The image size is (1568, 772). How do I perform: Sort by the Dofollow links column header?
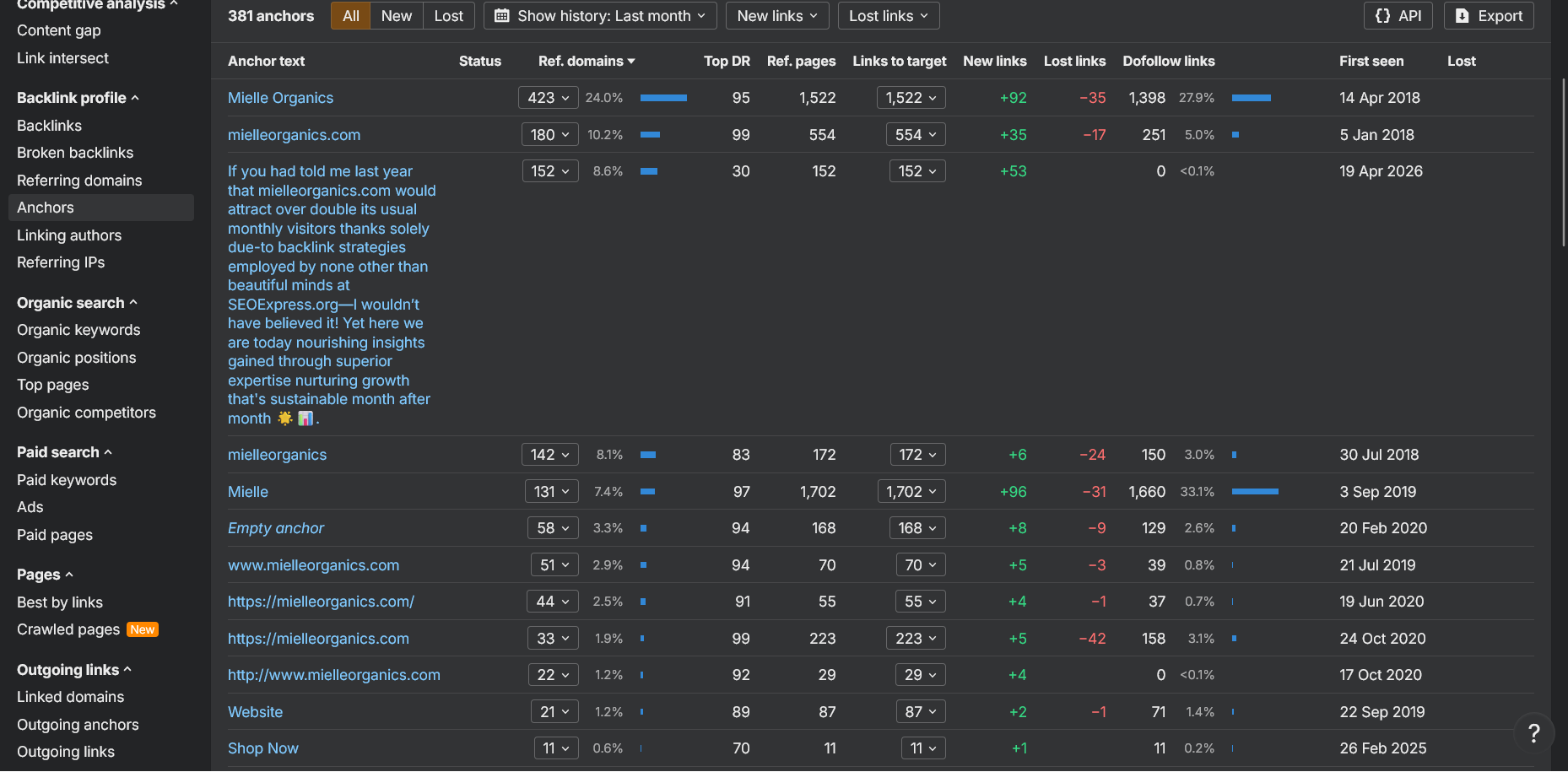1169,61
